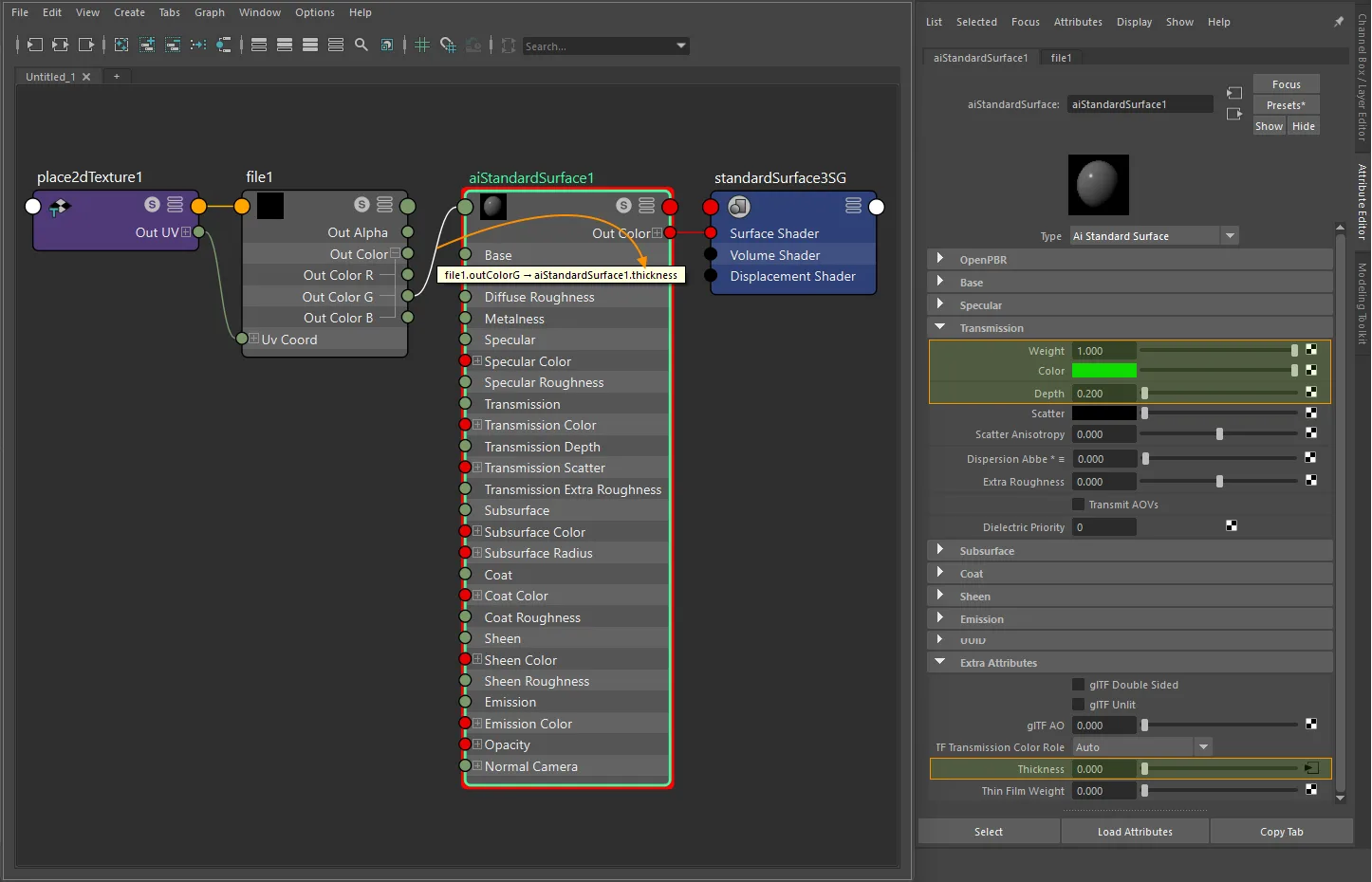1372x882 pixels.
Task: Enable the Transmit AOVs checkbox
Action: (x=1079, y=505)
